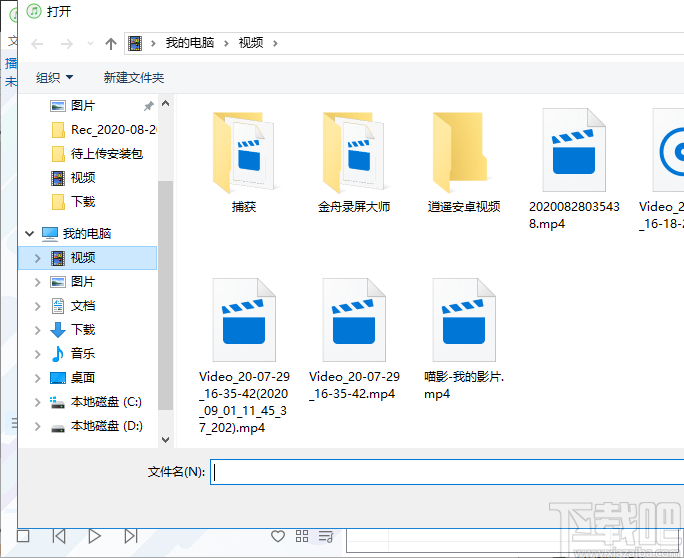The height and width of the screenshot is (558, 684).
Task: Click previous track in background player
Action: click(59, 536)
